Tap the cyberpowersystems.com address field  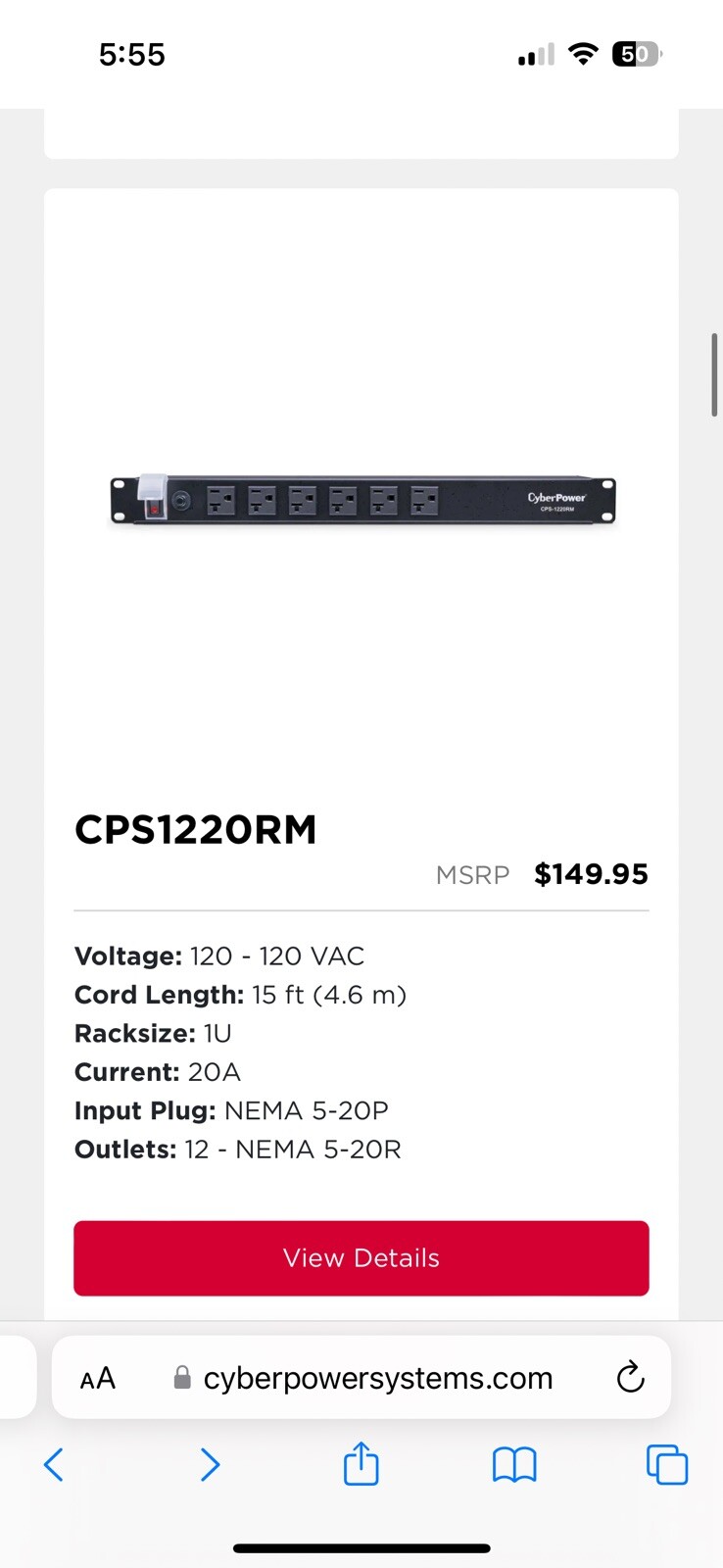coord(378,1378)
